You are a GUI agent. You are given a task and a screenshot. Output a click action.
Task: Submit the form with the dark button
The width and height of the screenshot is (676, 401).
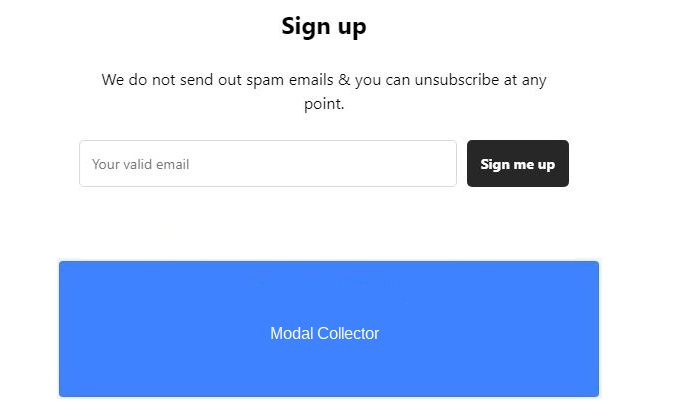pyautogui.click(x=517, y=164)
